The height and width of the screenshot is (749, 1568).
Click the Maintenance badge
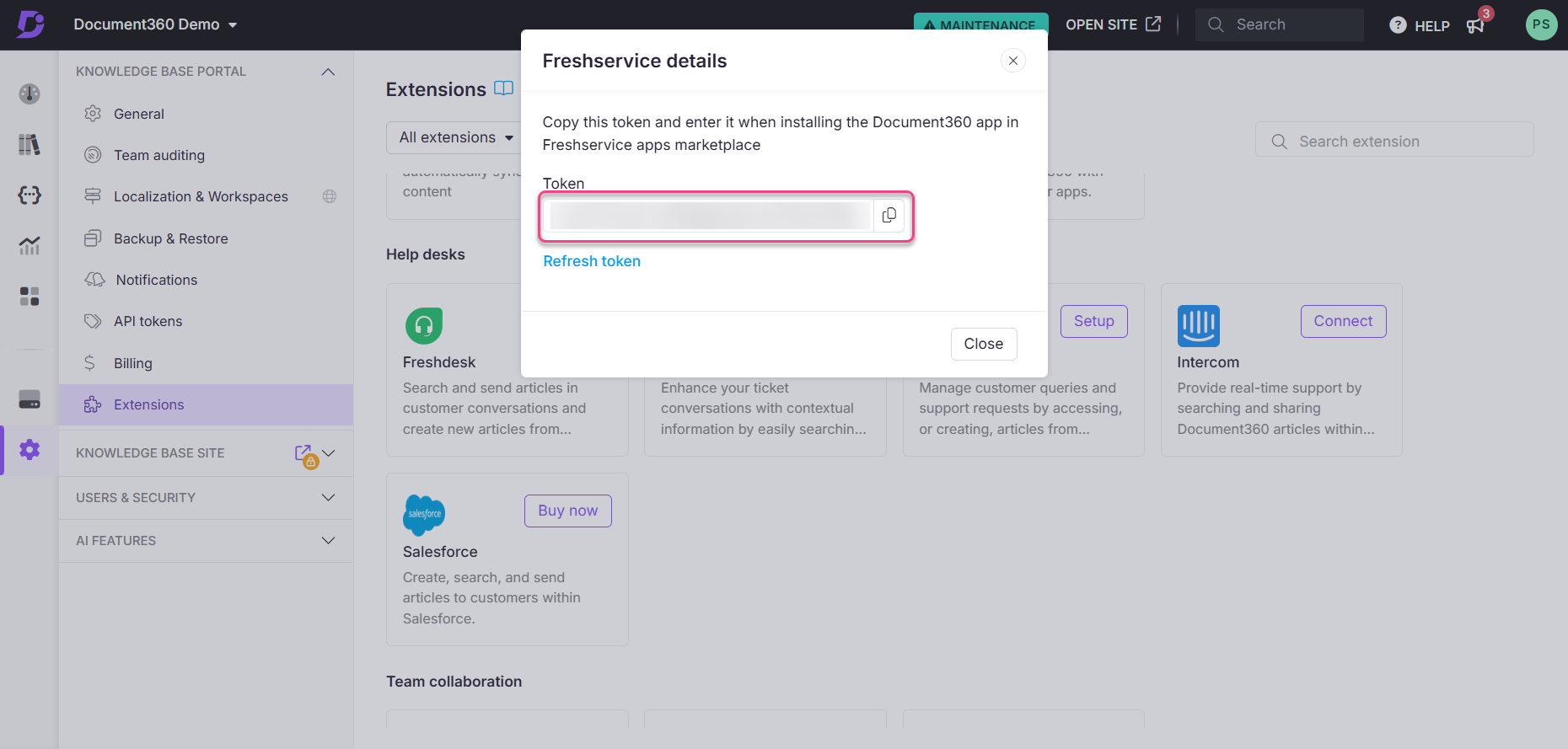[x=981, y=24]
